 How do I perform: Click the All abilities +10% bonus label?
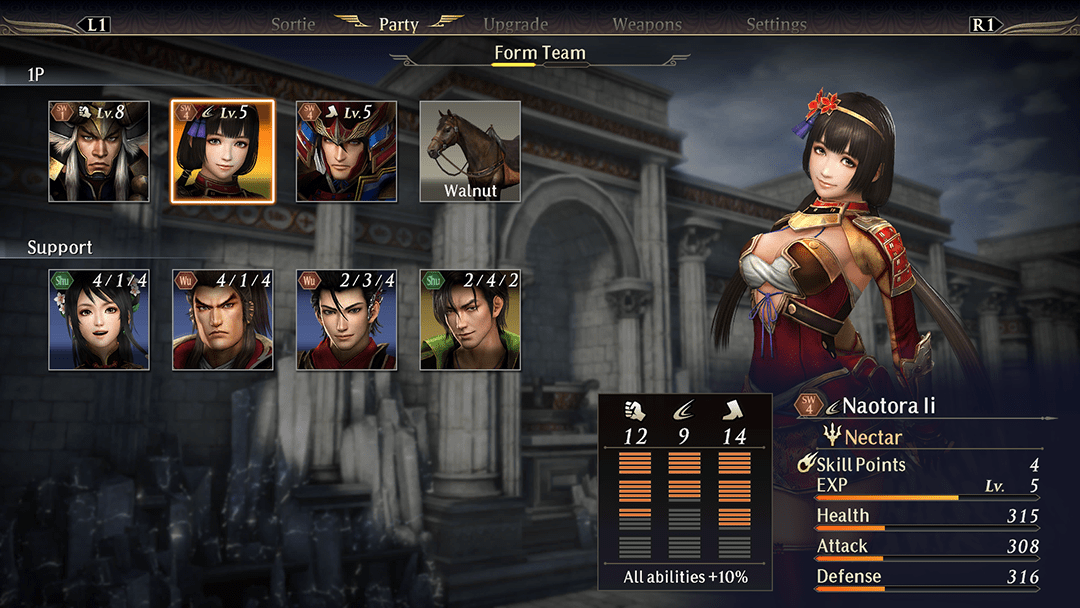[x=685, y=577]
